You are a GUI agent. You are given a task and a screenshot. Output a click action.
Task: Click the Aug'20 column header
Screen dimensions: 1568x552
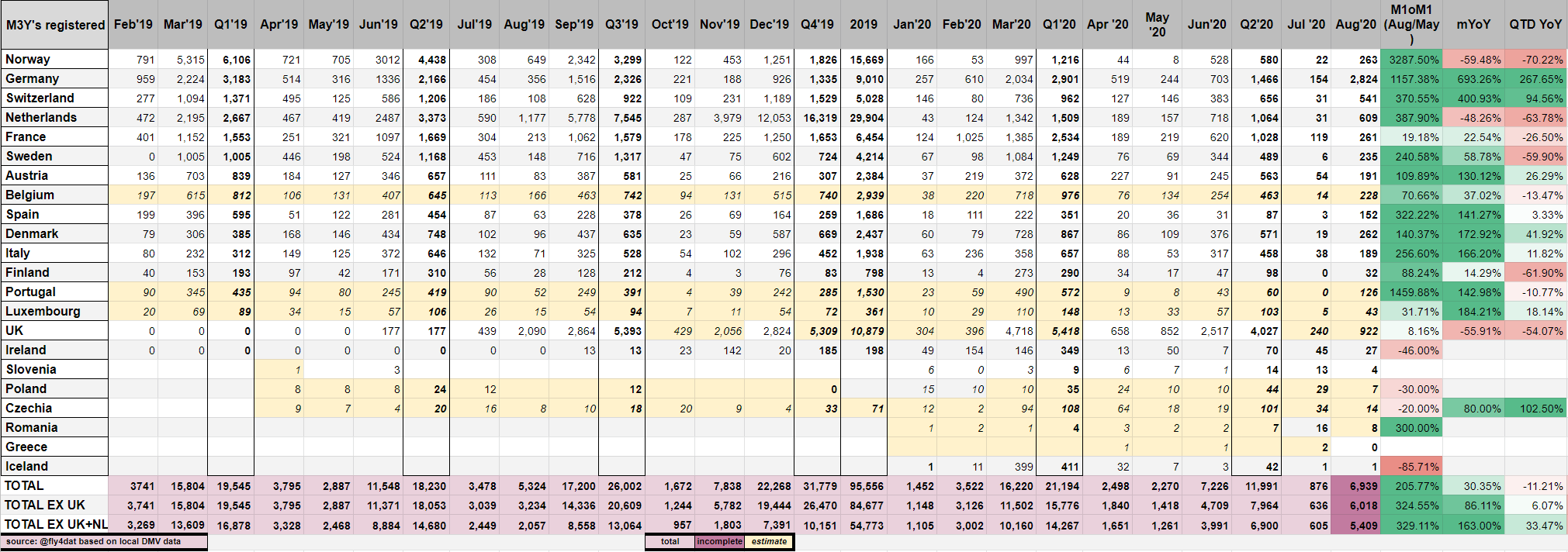pos(1355,25)
